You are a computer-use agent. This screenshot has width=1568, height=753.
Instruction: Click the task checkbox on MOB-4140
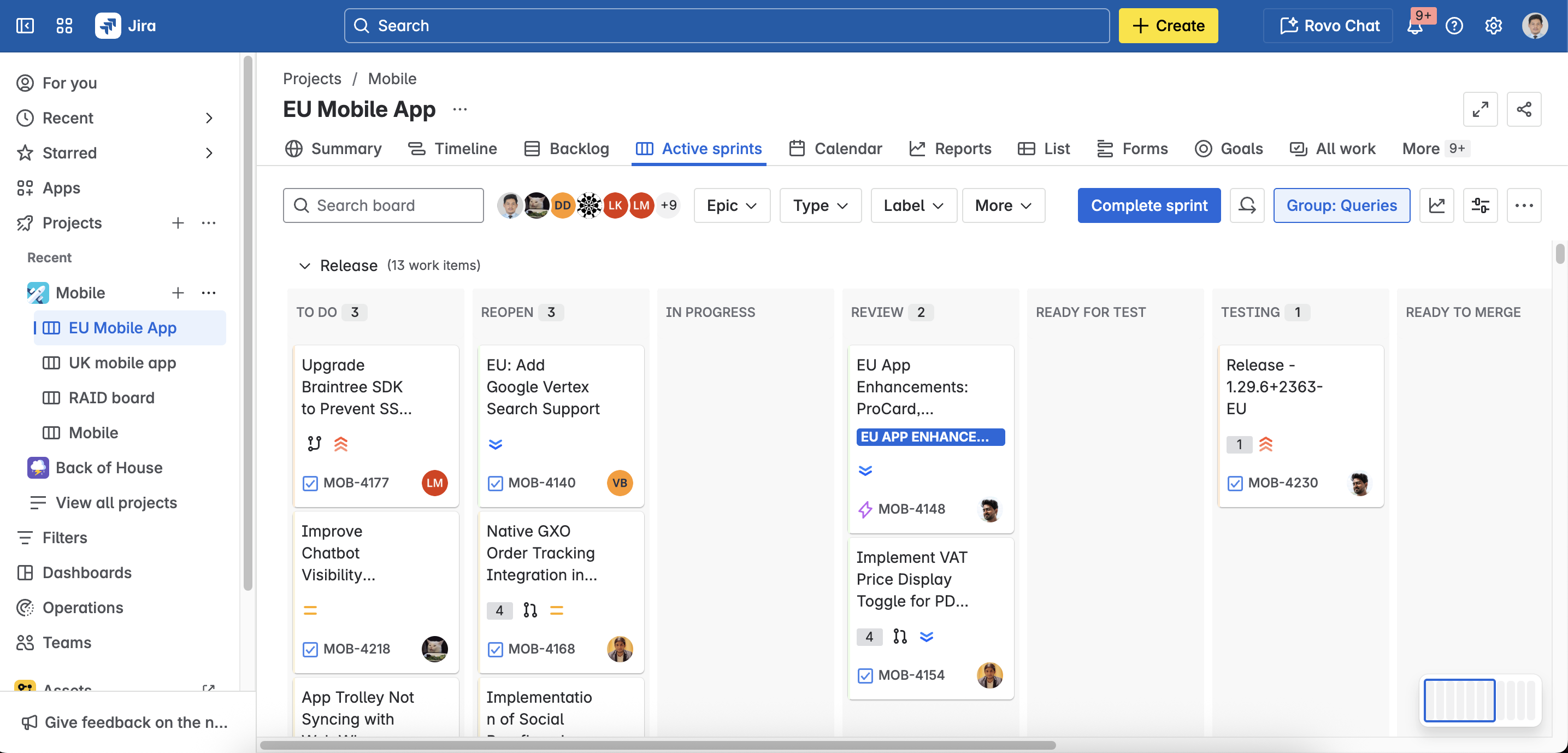click(x=494, y=483)
